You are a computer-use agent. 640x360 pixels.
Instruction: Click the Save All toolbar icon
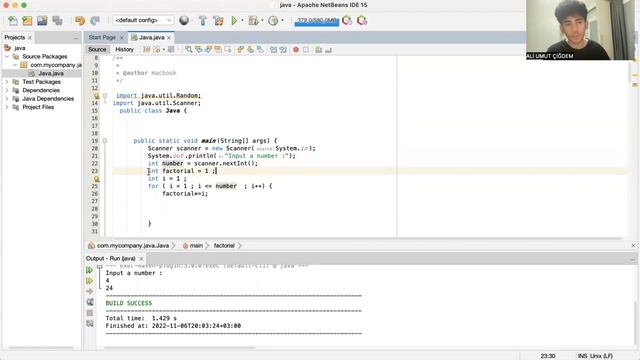(x=57, y=20)
